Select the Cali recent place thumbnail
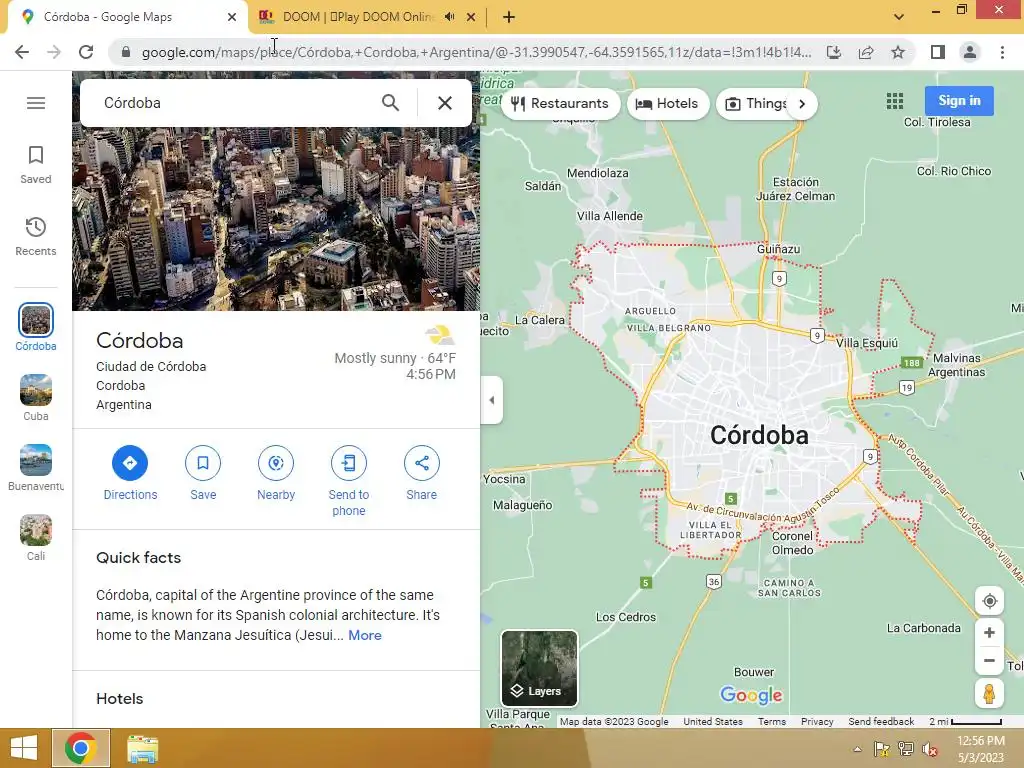The height and width of the screenshot is (768, 1024). [x=36, y=537]
